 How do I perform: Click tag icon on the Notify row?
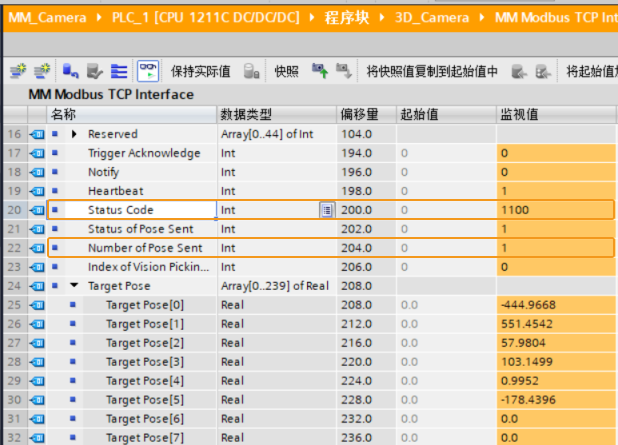point(37,172)
